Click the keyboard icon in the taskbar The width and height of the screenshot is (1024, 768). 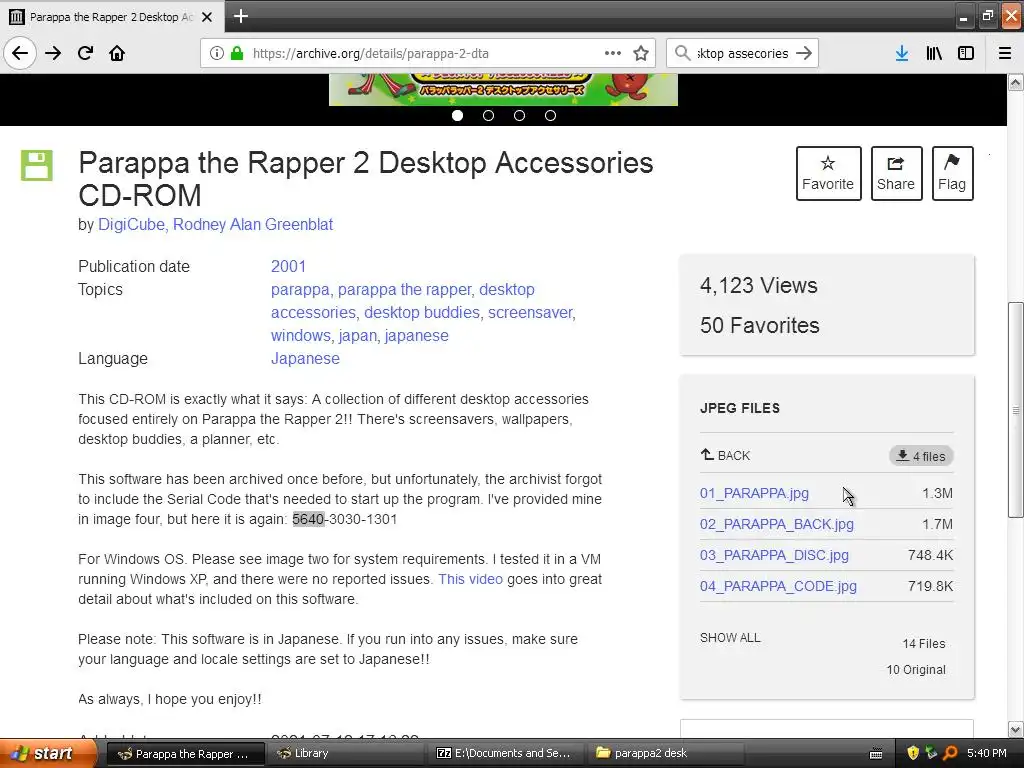[876, 754]
